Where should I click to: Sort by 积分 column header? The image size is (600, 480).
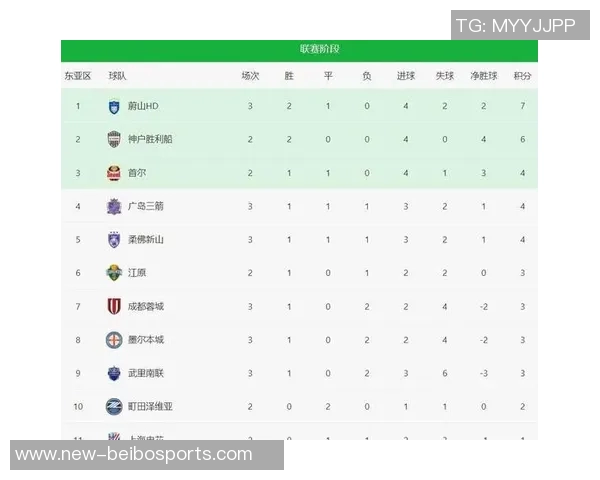pos(522,75)
